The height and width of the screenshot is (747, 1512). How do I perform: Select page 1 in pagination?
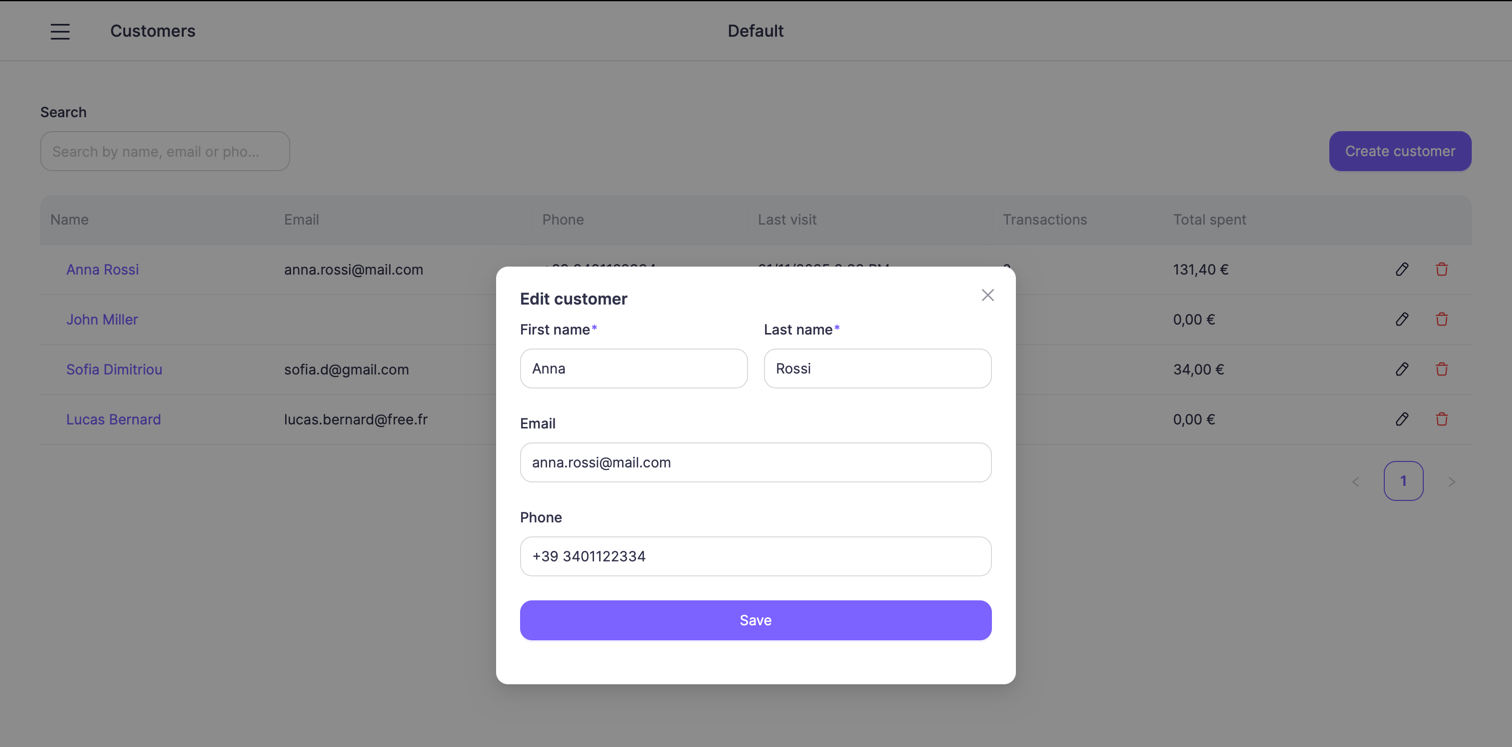point(1403,481)
